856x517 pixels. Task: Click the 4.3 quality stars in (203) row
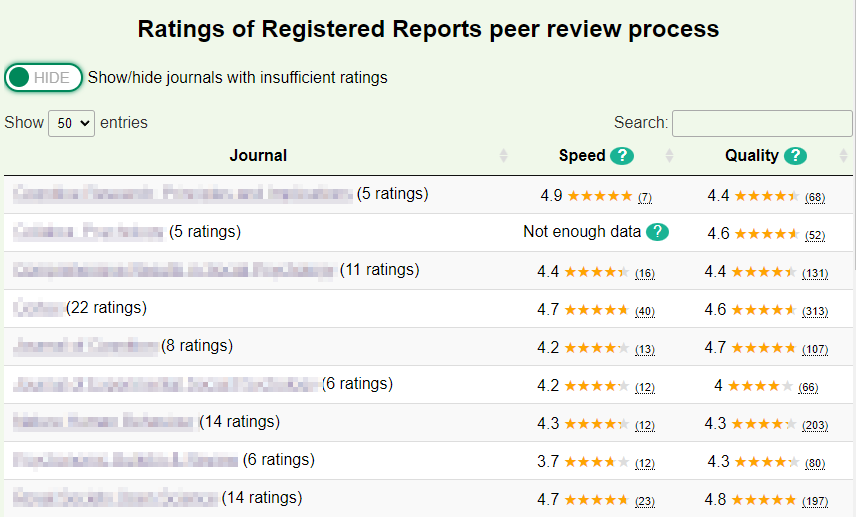[x=764, y=424]
